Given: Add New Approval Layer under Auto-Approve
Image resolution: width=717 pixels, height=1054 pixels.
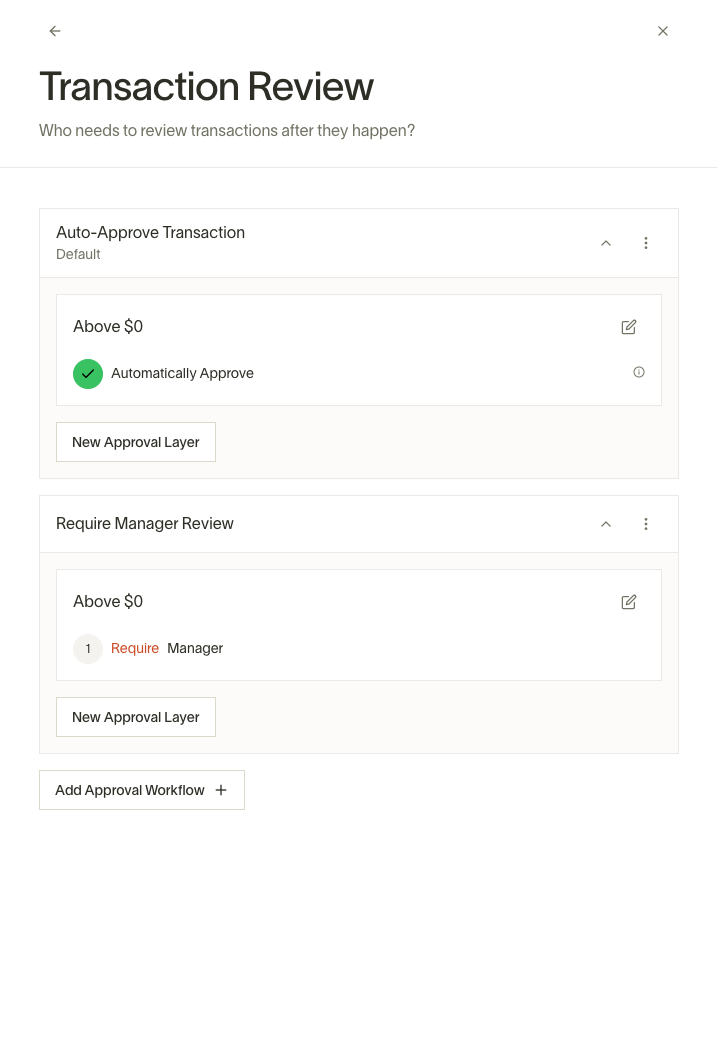Looking at the screenshot, I should [x=136, y=442].
